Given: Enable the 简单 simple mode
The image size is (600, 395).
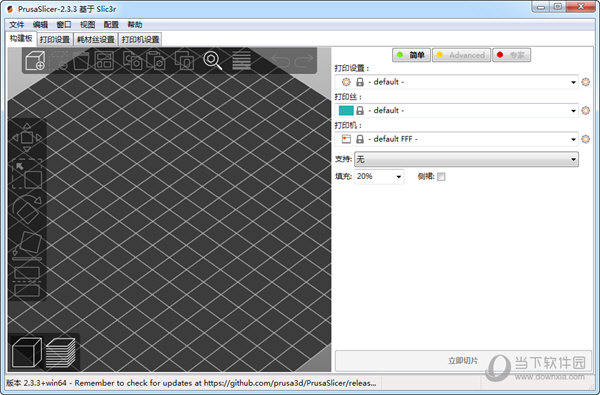Looking at the screenshot, I should pyautogui.click(x=411, y=55).
